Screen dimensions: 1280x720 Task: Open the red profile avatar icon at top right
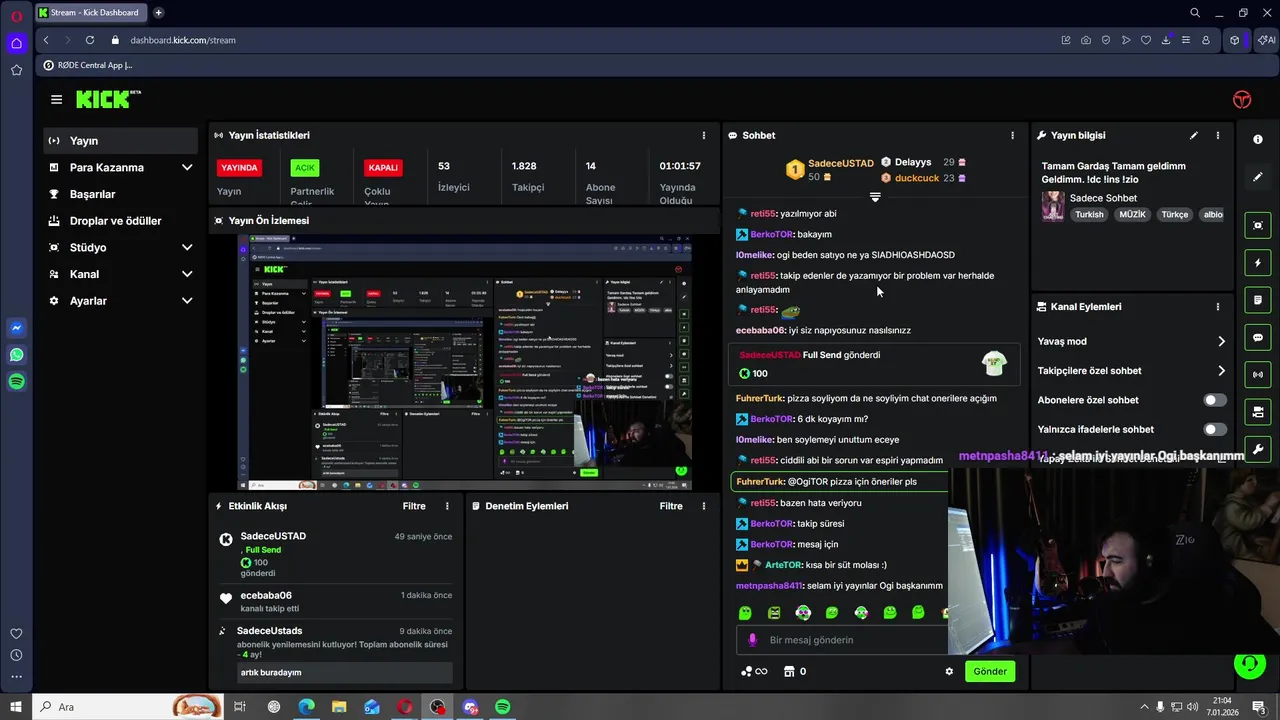coord(1242,99)
